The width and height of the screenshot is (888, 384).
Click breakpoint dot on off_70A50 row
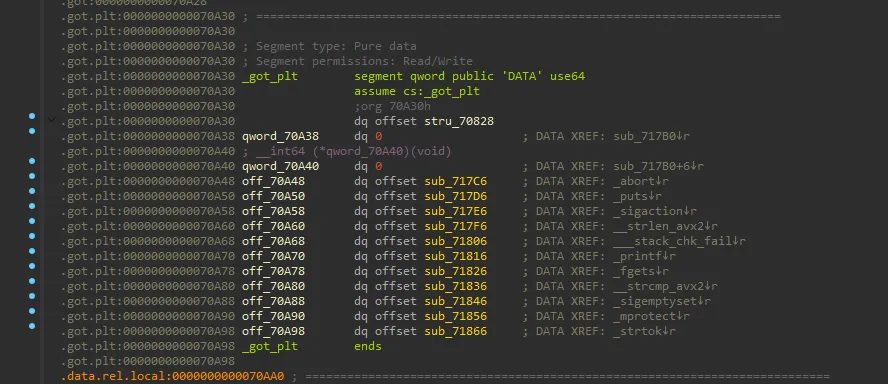click(x=32, y=191)
